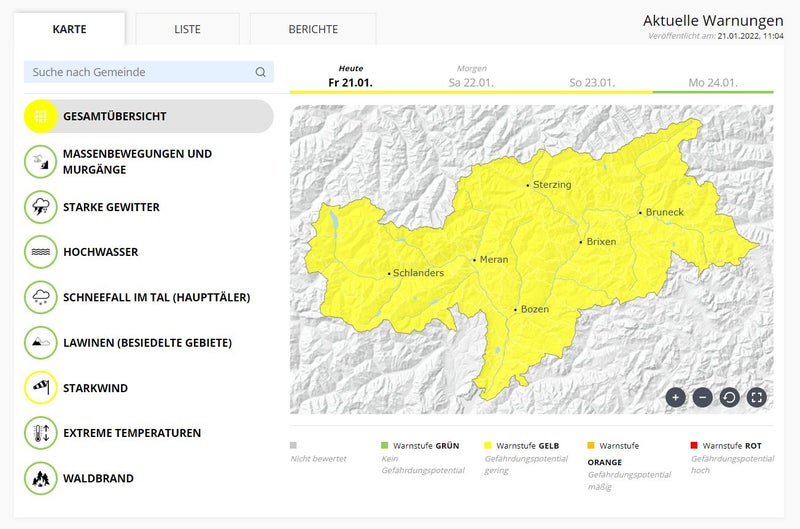This screenshot has width=800, height=529.
Task: Switch to the Liste tab
Action: 187,29
